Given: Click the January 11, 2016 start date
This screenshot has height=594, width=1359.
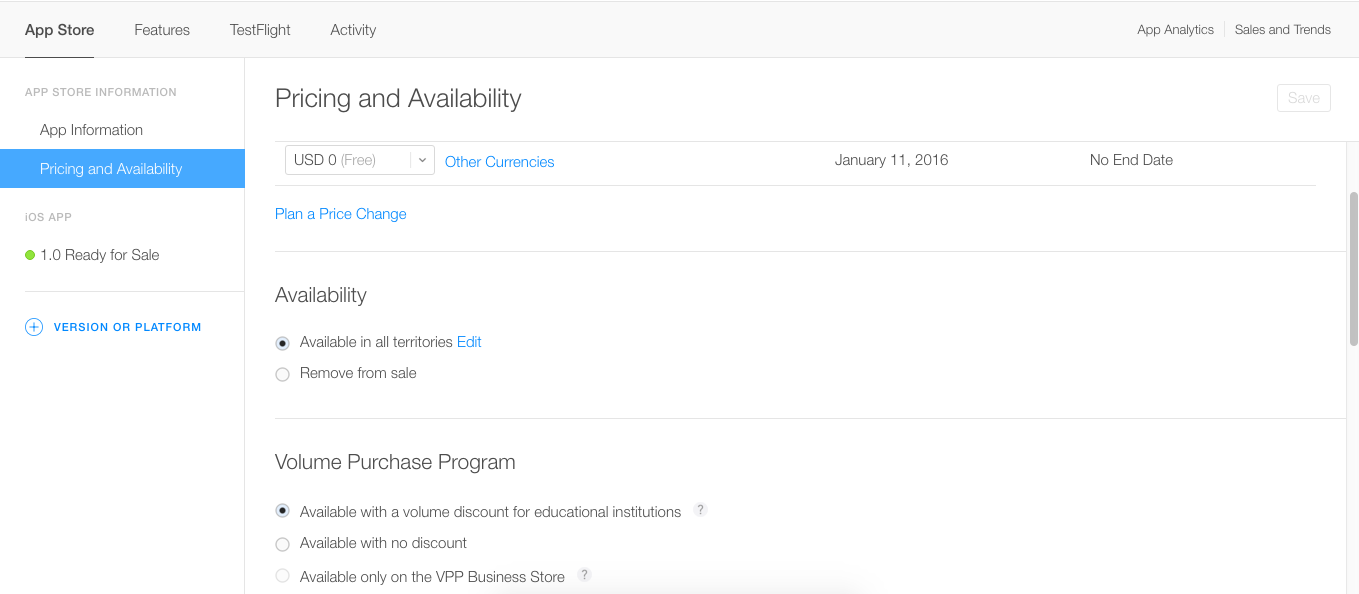Looking at the screenshot, I should coord(892,160).
